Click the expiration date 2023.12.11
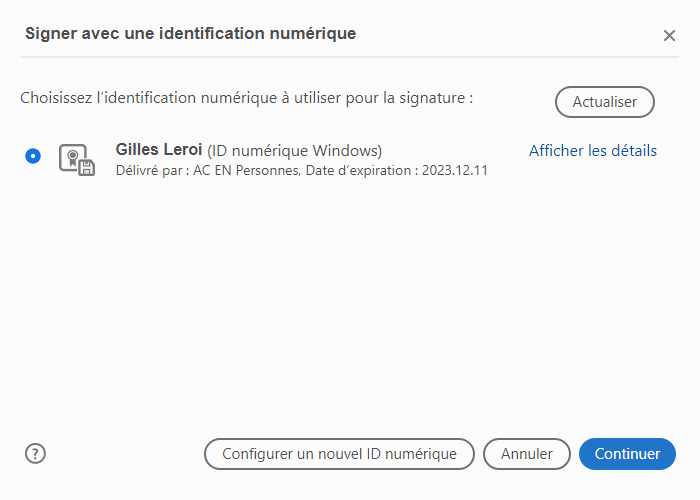This screenshot has width=700, height=500. click(x=456, y=171)
